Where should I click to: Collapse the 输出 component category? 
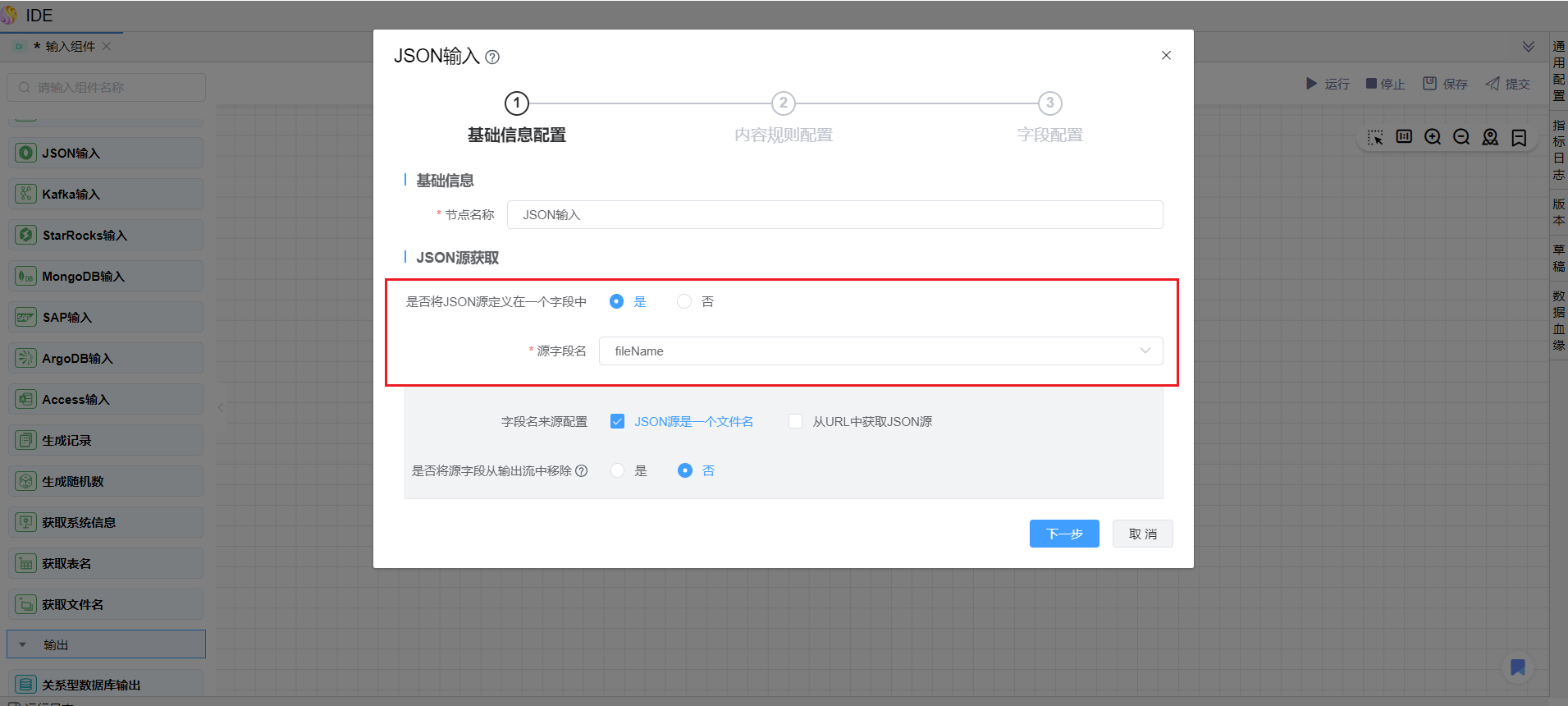[23, 645]
